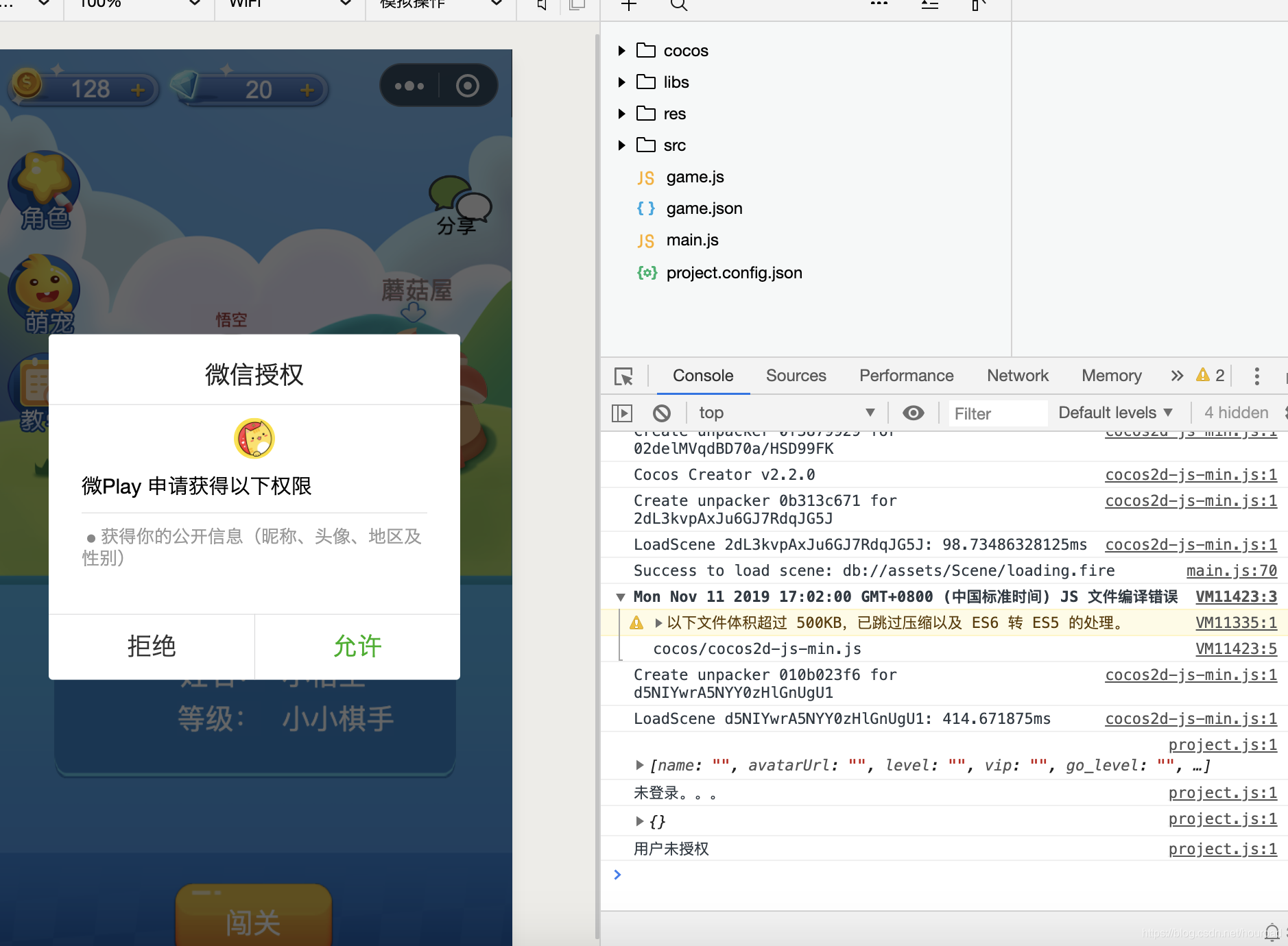
Task: Open the DevTools more options three-dot menu
Action: pyautogui.click(x=1256, y=376)
